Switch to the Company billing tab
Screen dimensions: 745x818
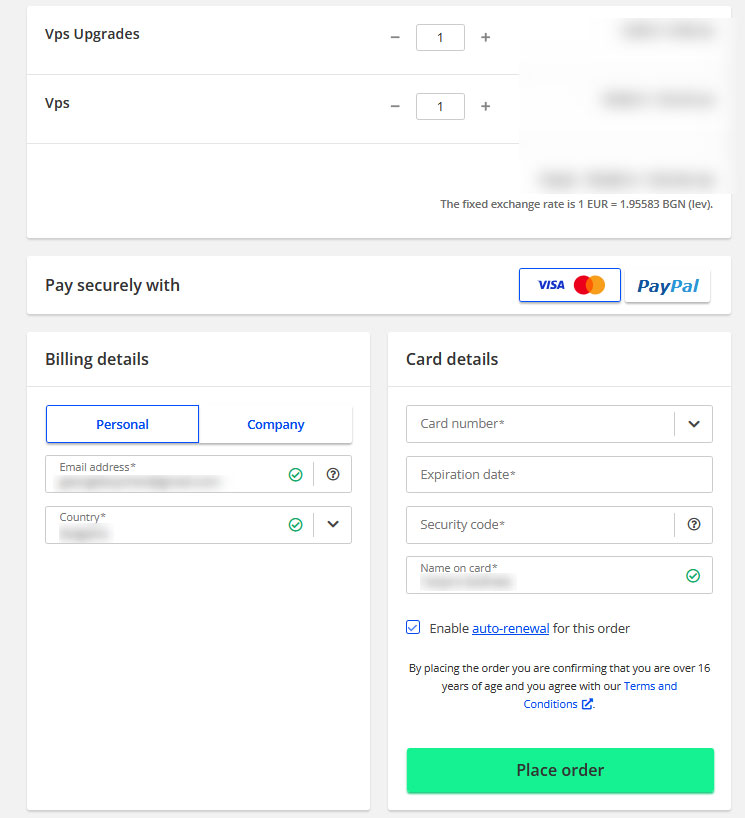pos(276,424)
